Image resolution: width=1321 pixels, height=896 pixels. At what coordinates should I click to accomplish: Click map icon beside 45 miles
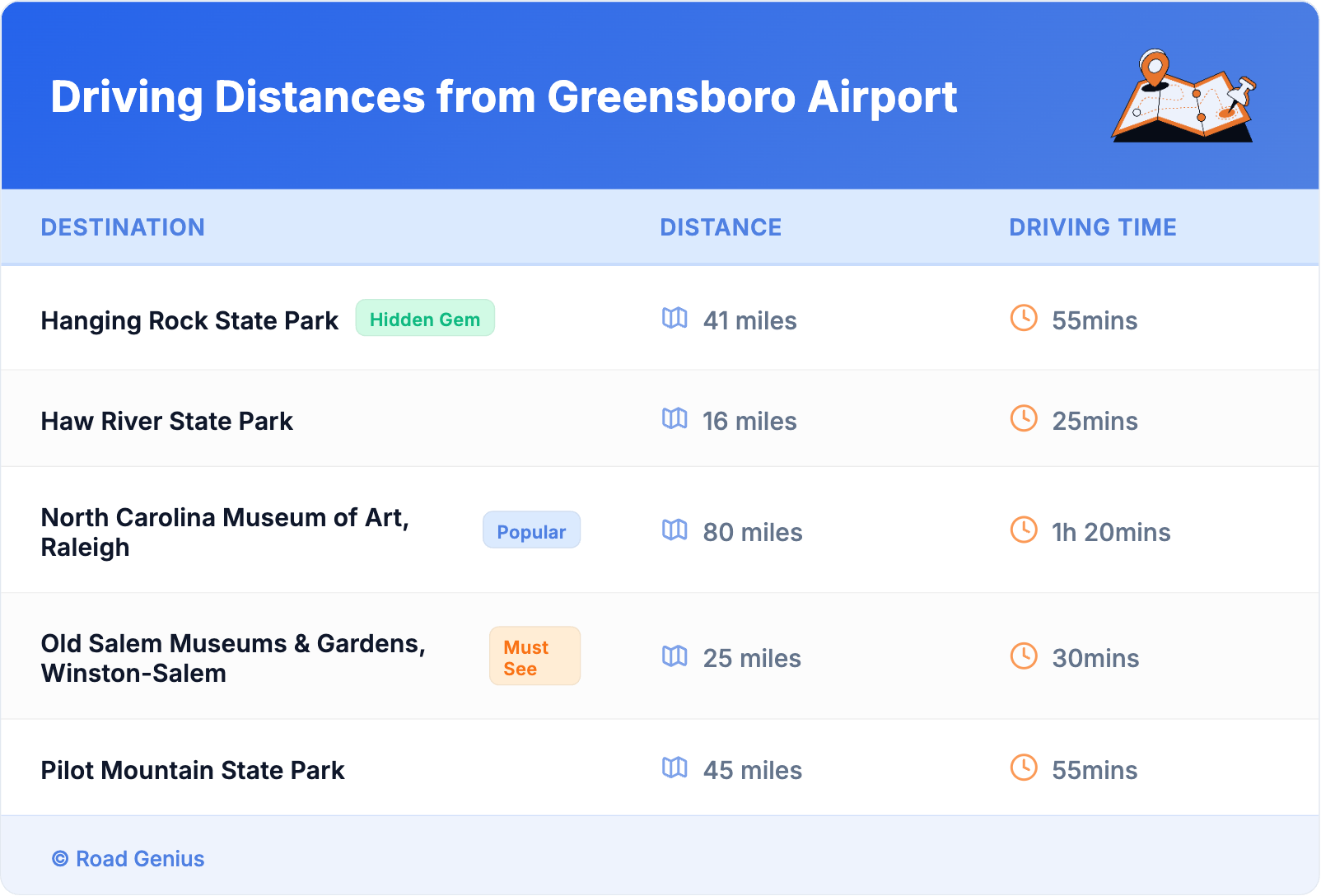[675, 768]
